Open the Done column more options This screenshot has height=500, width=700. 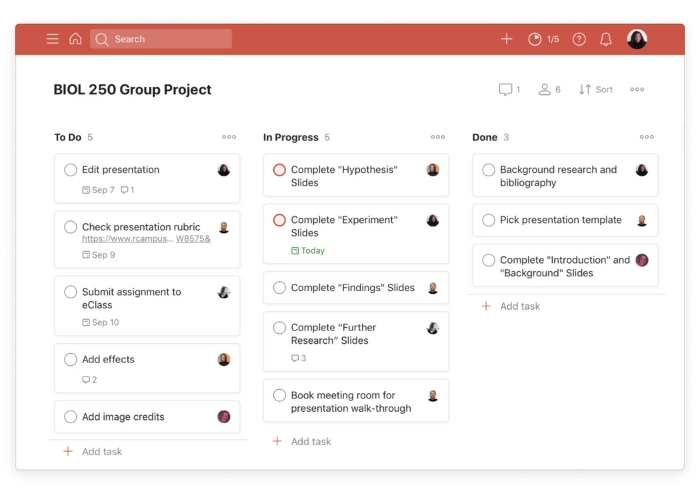pos(647,137)
